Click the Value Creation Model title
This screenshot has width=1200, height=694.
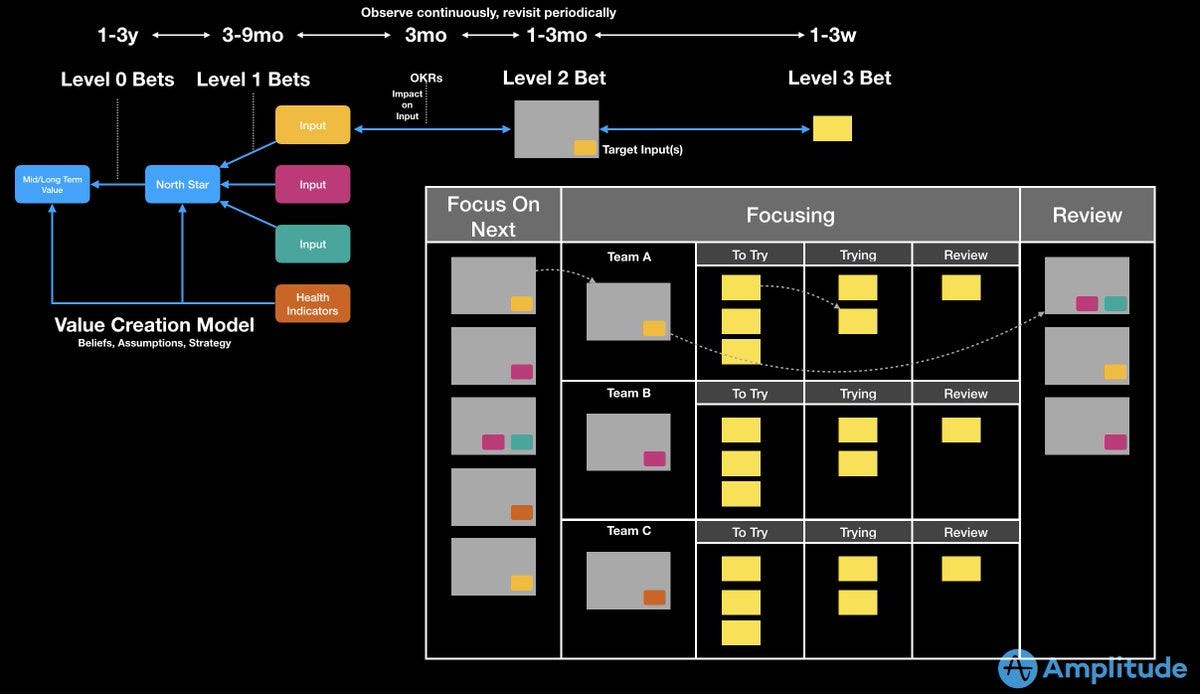pyautogui.click(x=154, y=325)
